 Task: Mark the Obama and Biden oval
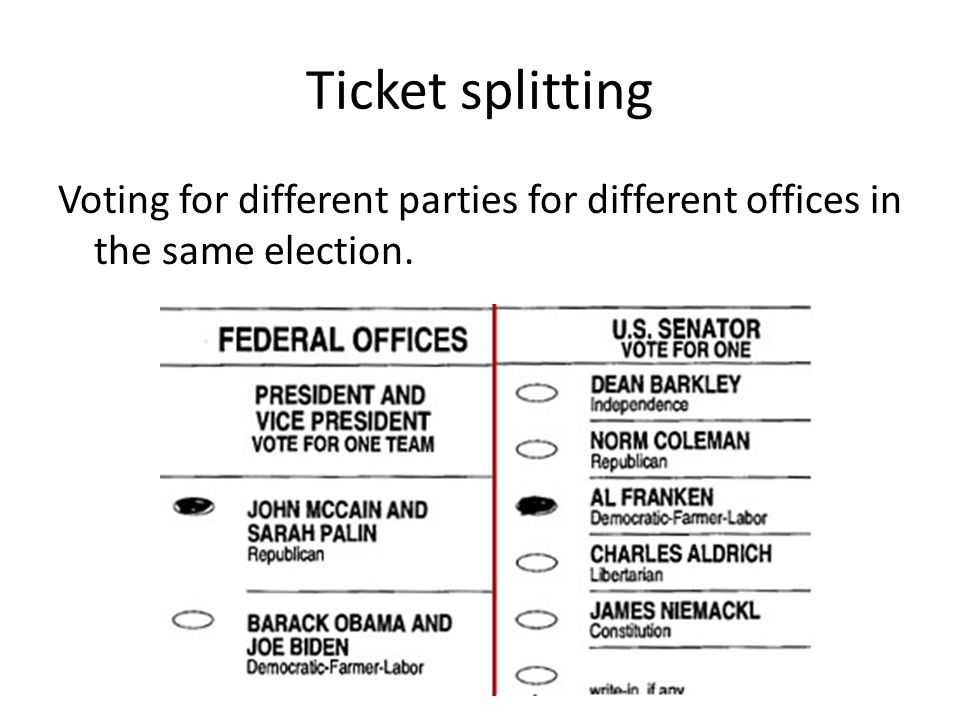pos(193,620)
